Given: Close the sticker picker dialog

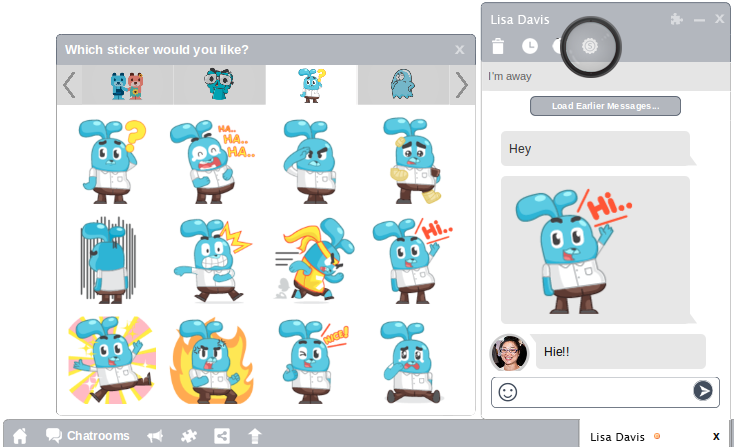Looking at the screenshot, I should click(460, 50).
